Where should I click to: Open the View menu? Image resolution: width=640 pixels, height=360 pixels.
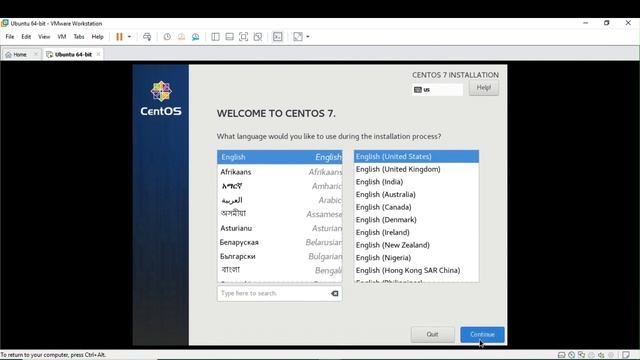coord(44,37)
